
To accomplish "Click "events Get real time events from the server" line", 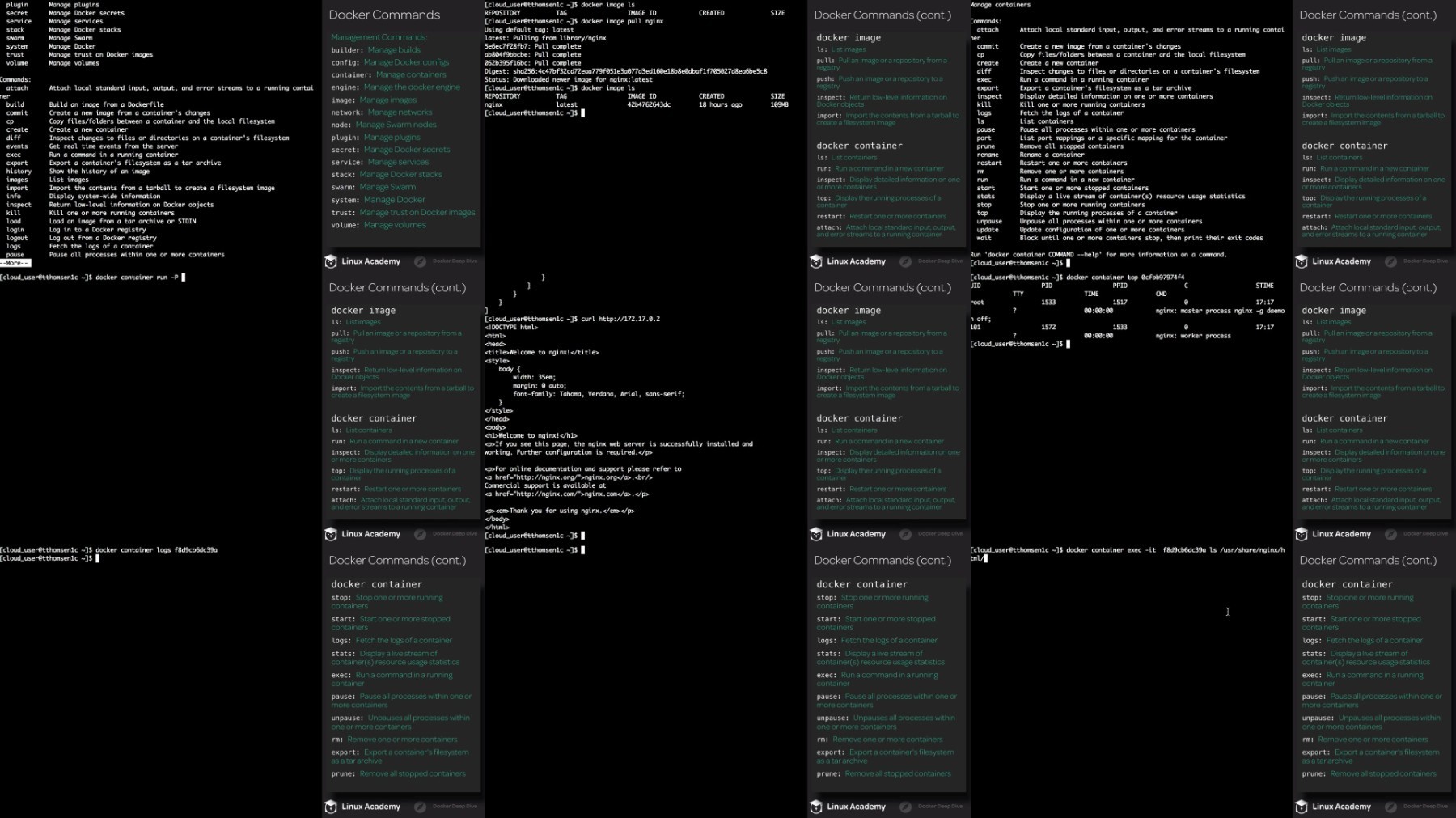I will [92, 146].
